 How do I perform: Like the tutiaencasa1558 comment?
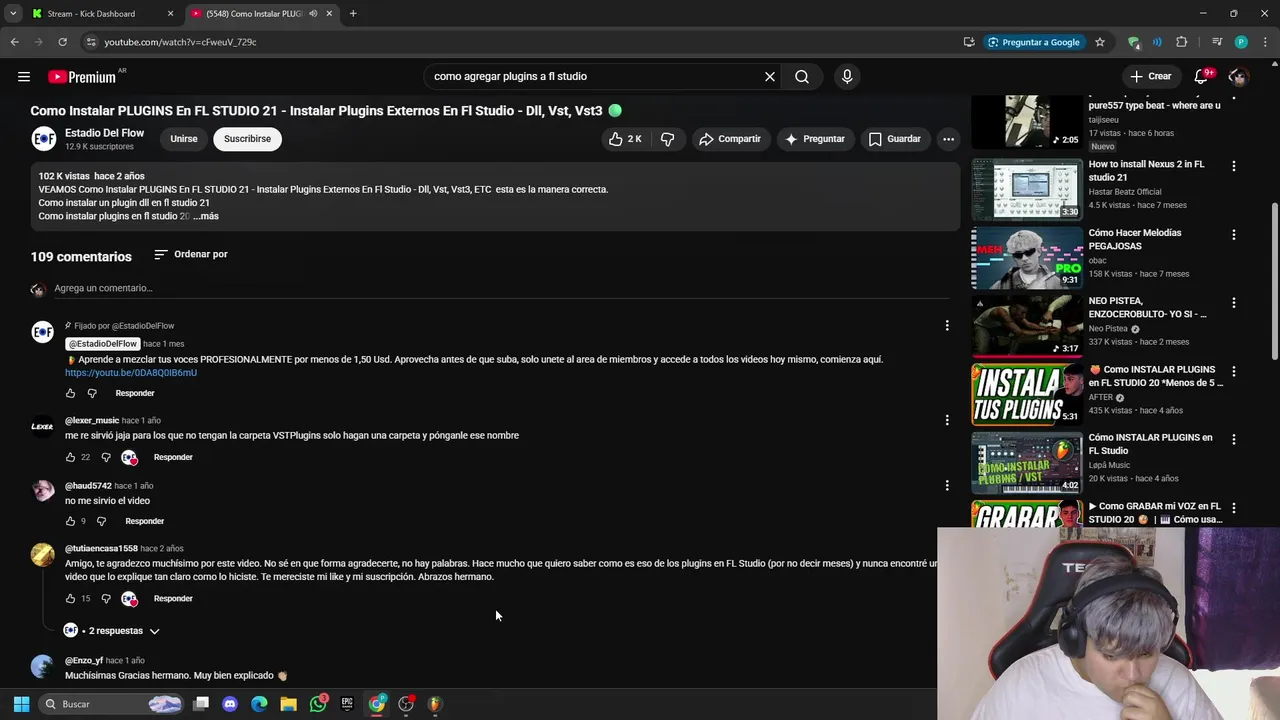pos(70,598)
